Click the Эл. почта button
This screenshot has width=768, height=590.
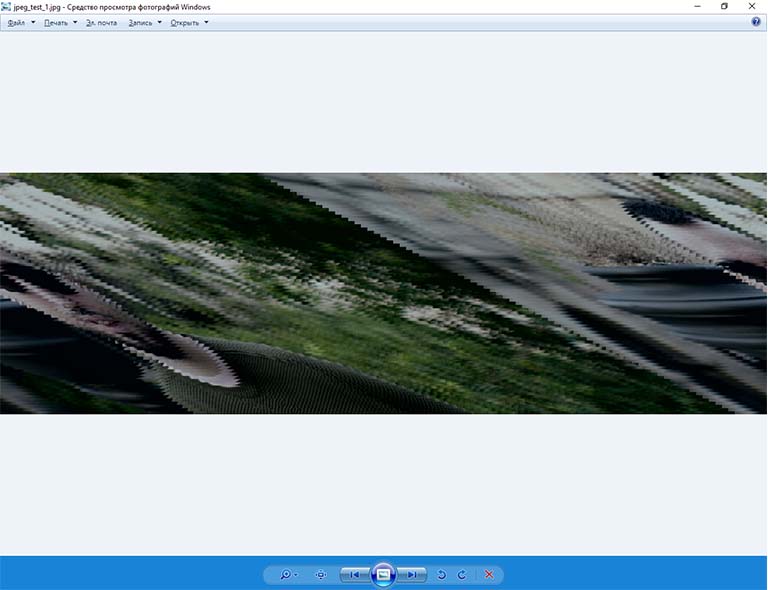point(101,22)
